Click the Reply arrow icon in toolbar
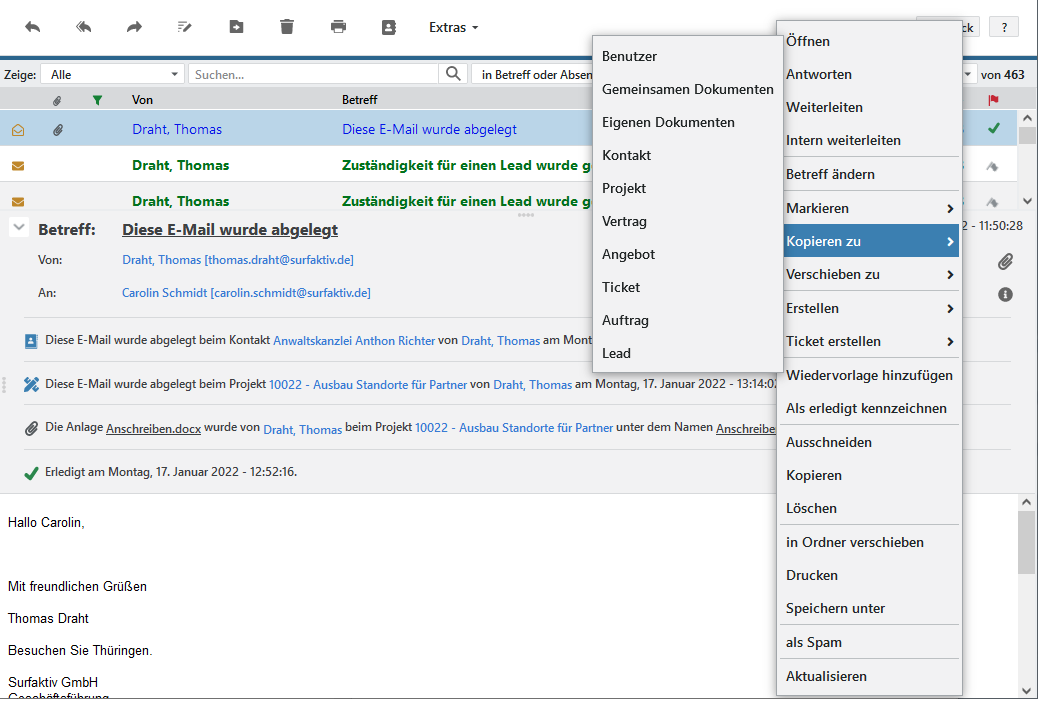Viewport: 1038px width, 701px height. point(33,27)
